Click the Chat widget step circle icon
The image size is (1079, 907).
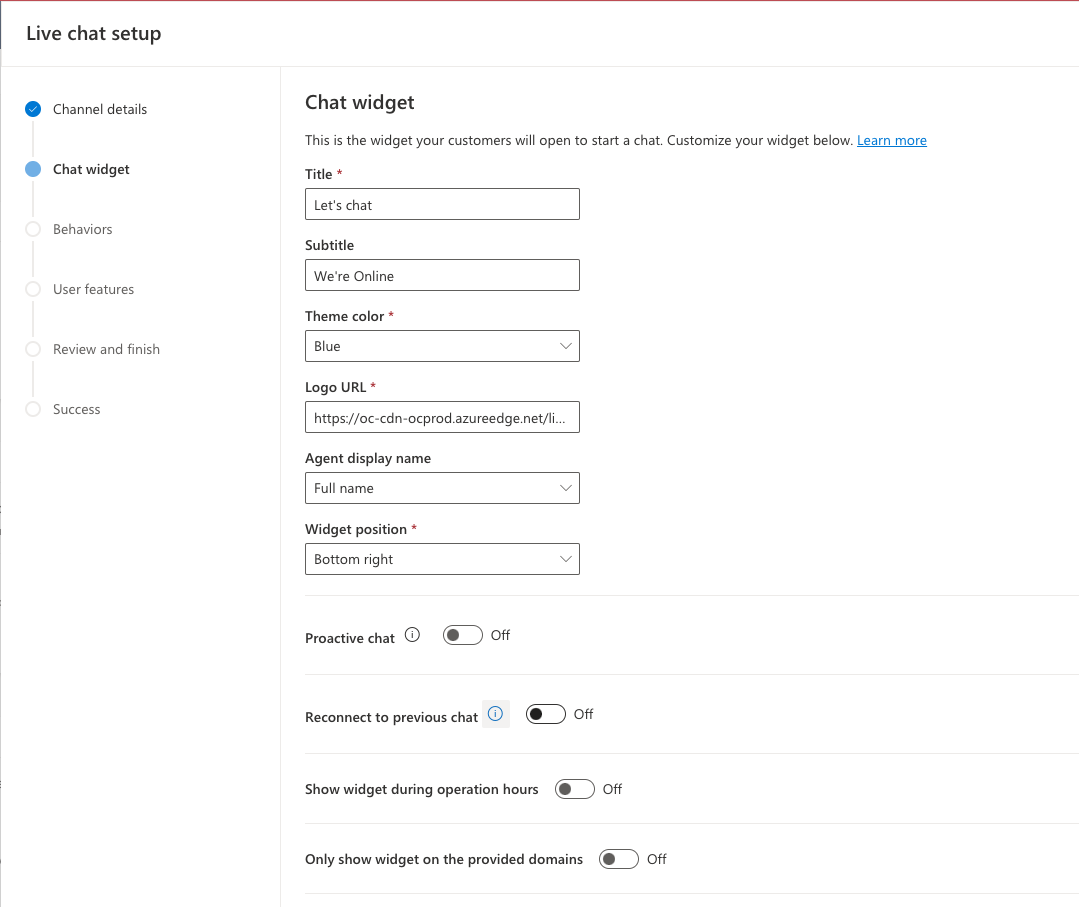[33, 169]
